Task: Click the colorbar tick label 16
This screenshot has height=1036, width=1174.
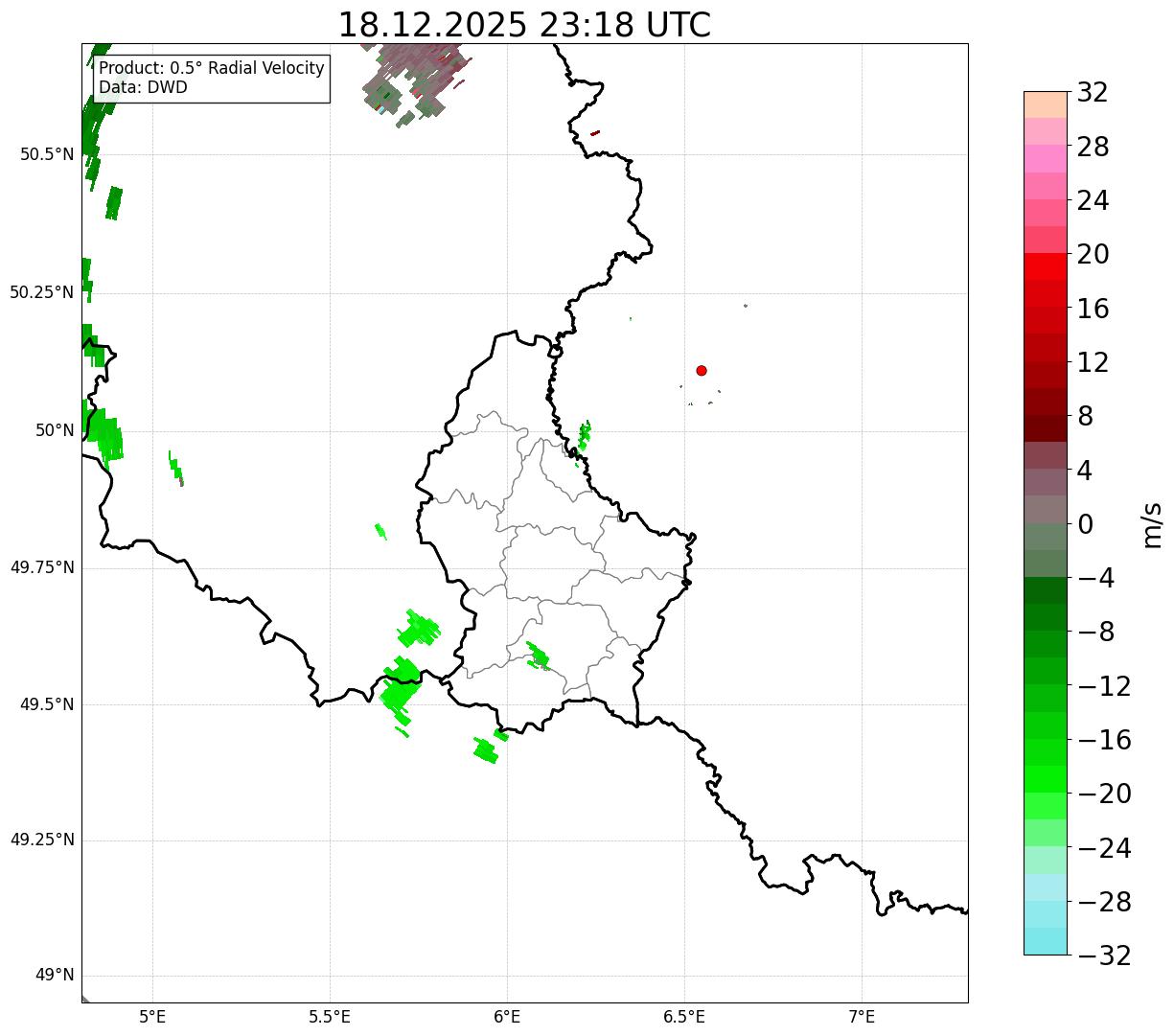Action: [x=1093, y=309]
